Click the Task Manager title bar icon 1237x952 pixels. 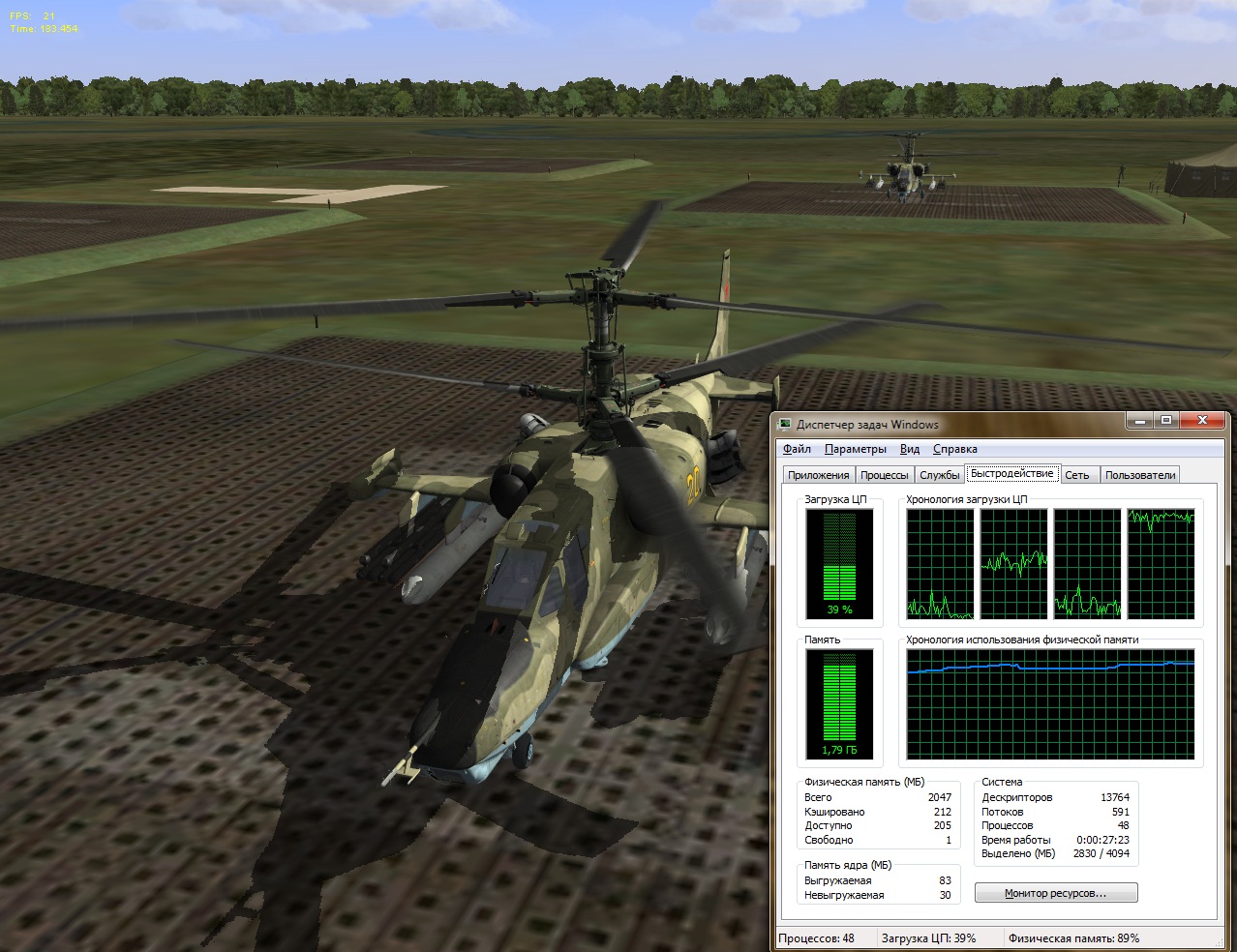pos(787,424)
